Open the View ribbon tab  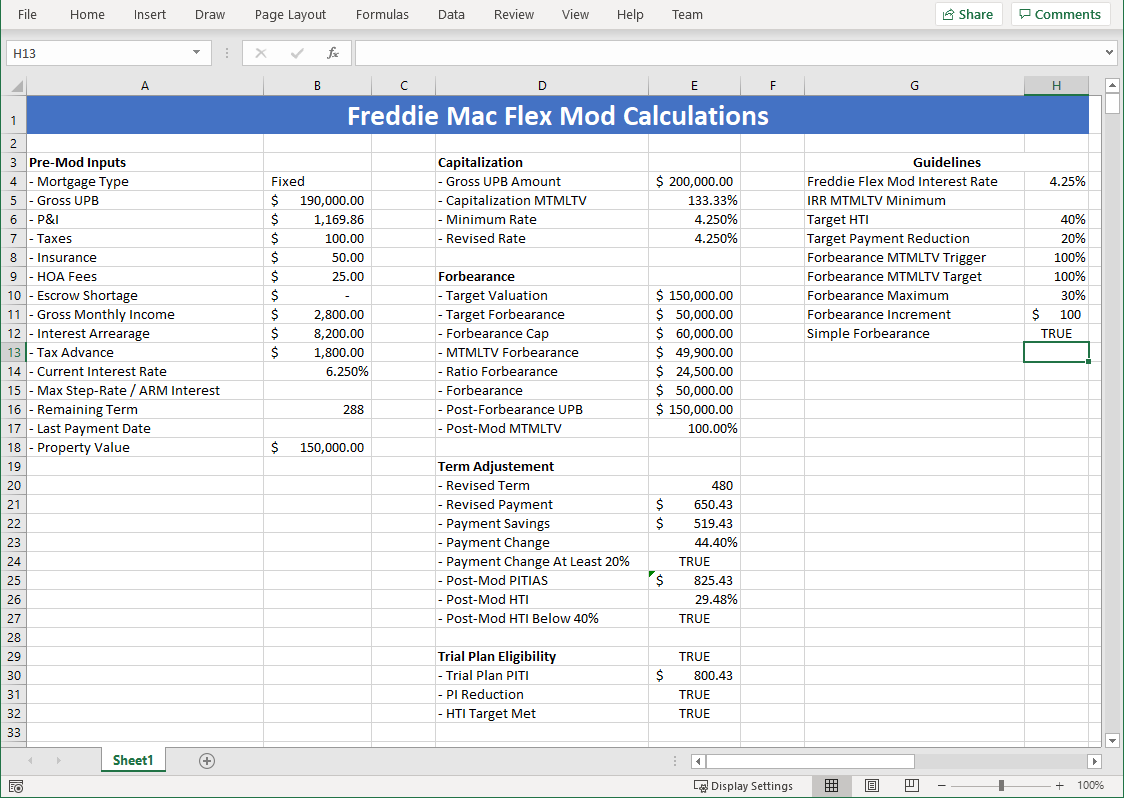click(x=575, y=14)
